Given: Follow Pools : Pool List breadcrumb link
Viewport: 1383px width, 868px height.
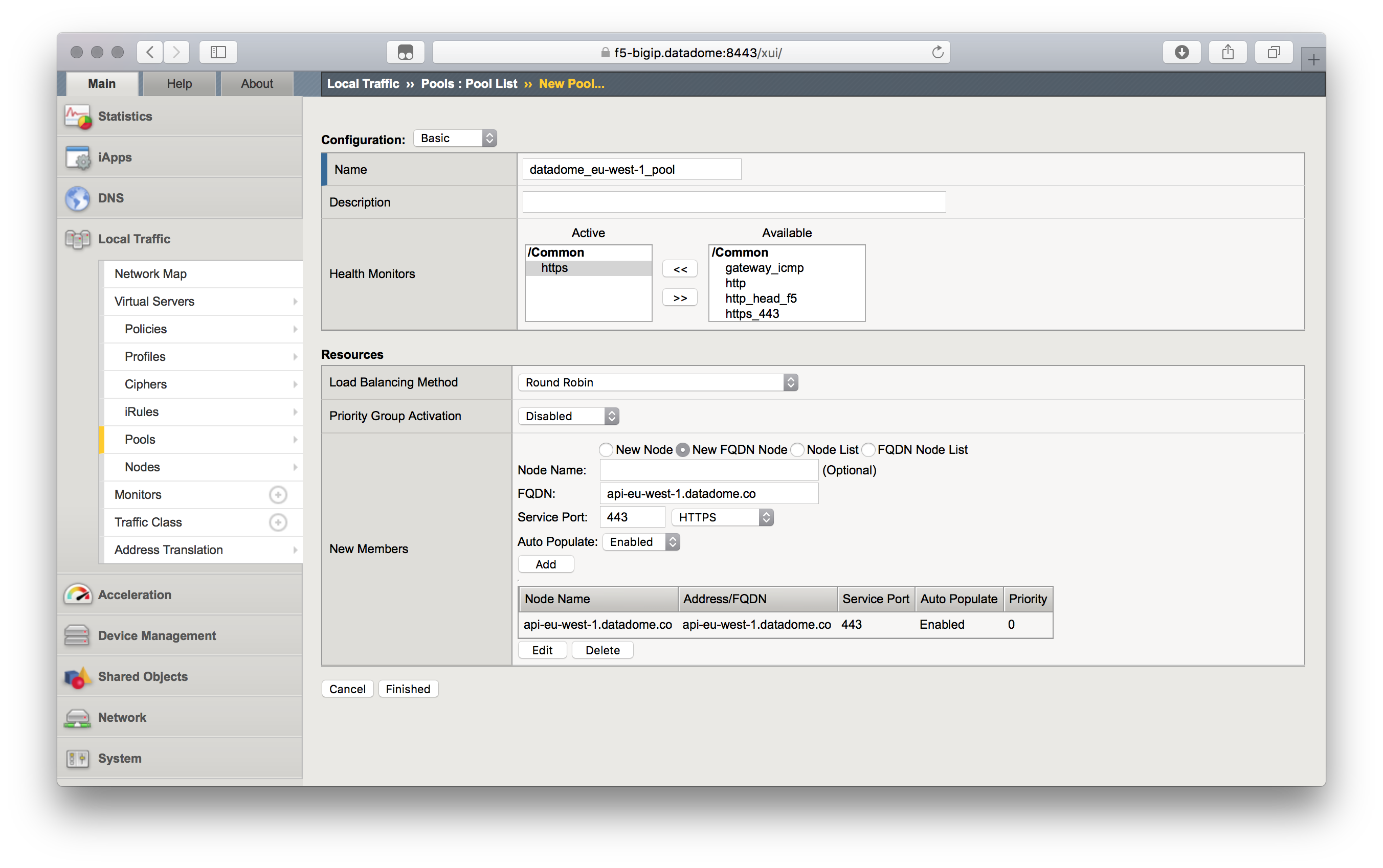Looking at the screenshot, I should tap(469, 84).
